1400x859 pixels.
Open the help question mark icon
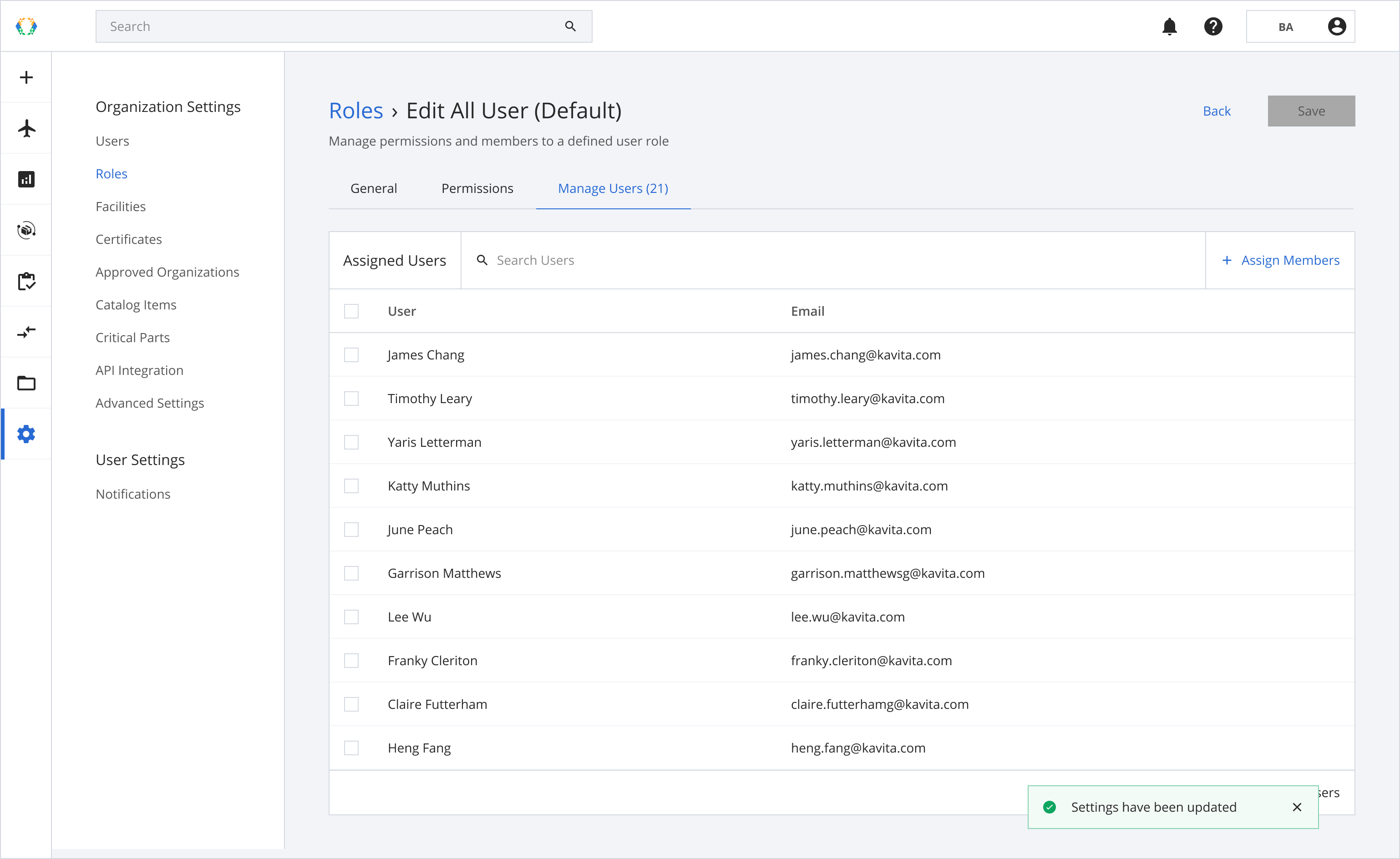point(1213,26)
